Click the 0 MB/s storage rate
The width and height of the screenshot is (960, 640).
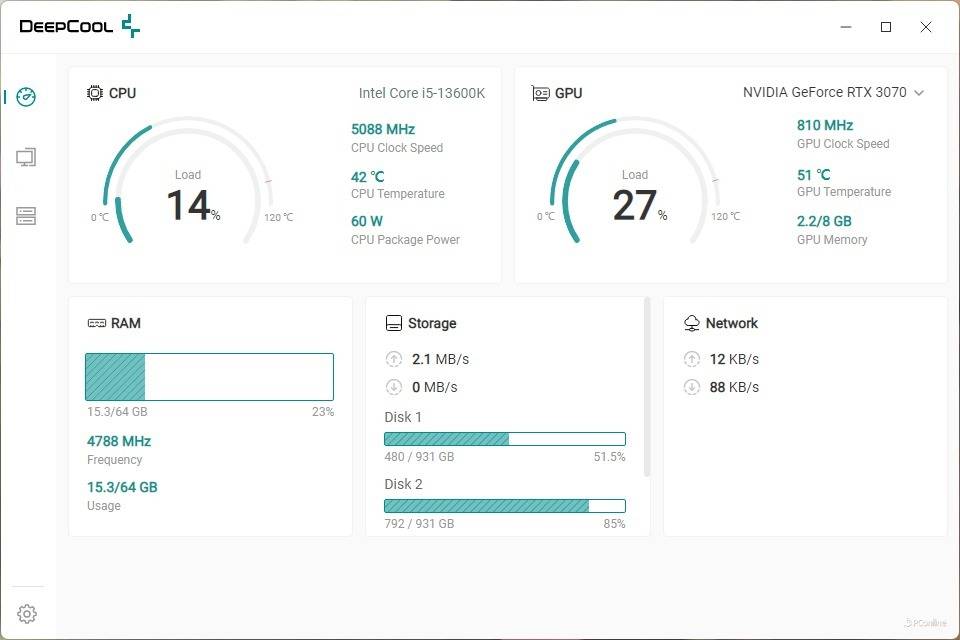point(435,387)
